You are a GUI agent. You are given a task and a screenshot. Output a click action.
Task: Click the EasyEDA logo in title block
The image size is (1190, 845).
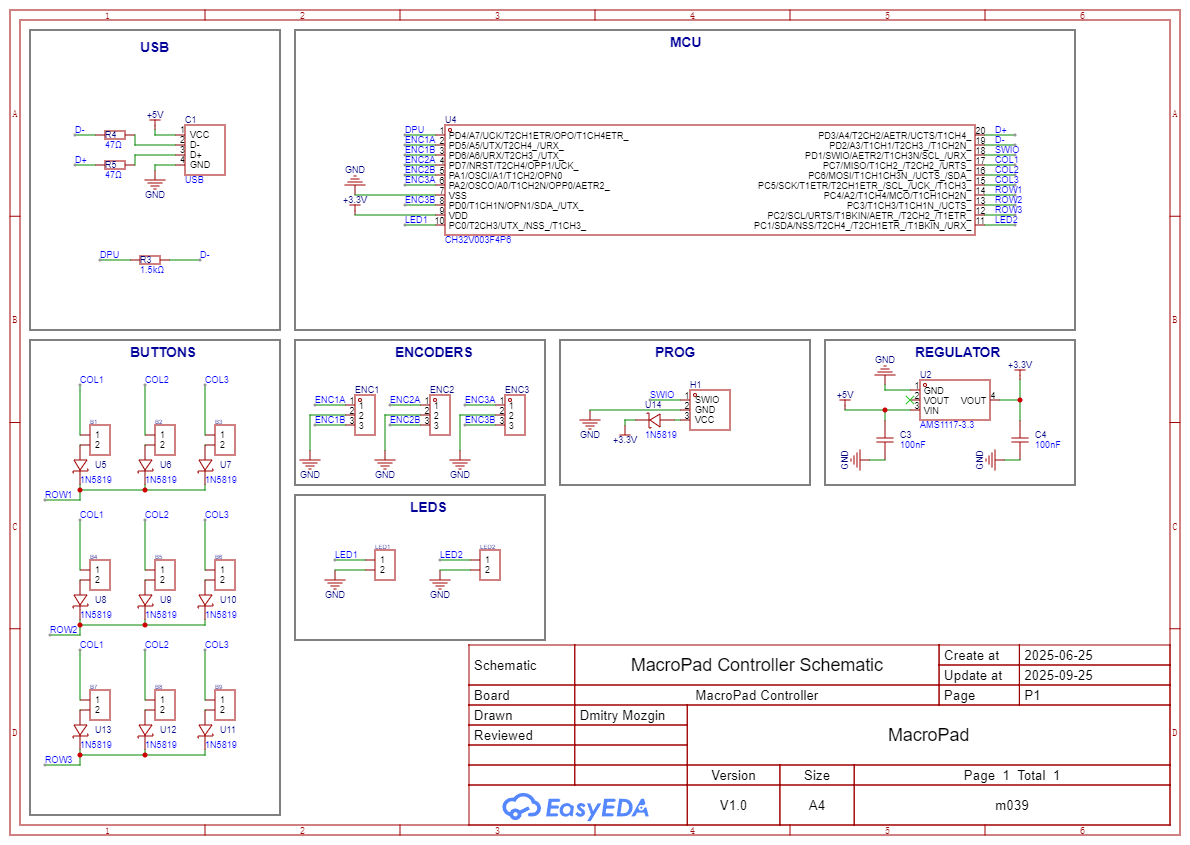pyautogui.click(x=576, y=806)
